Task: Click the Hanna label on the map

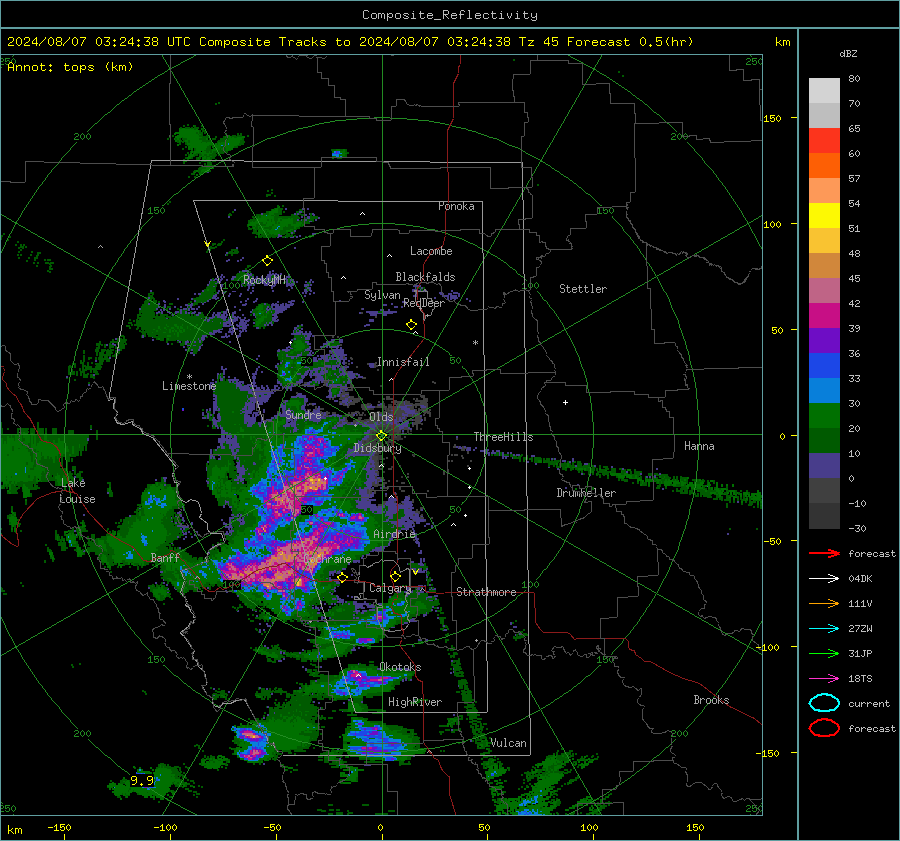Action: tap(699, 446)
